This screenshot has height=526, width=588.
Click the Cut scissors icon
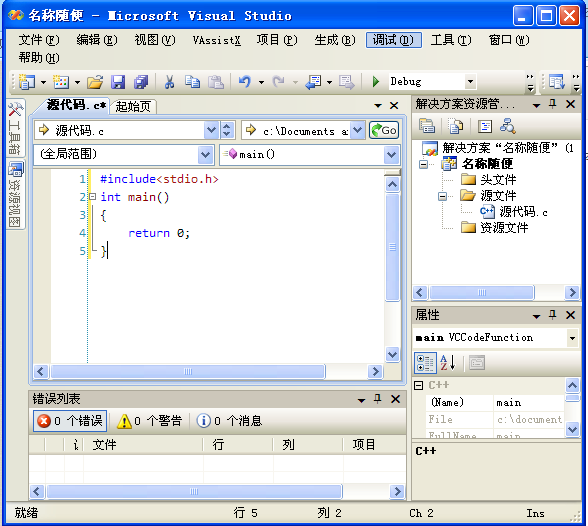(x=170, y=81)
